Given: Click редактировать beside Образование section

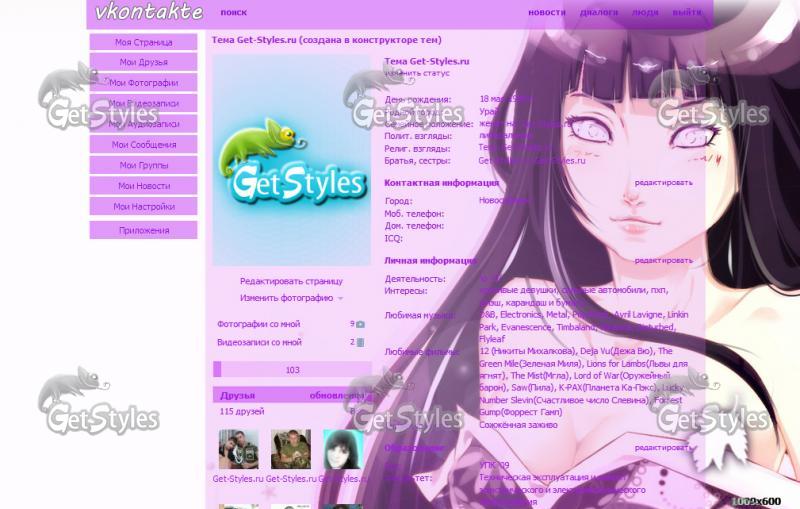Looking at the screenshot, I should [x=663, y=447].
